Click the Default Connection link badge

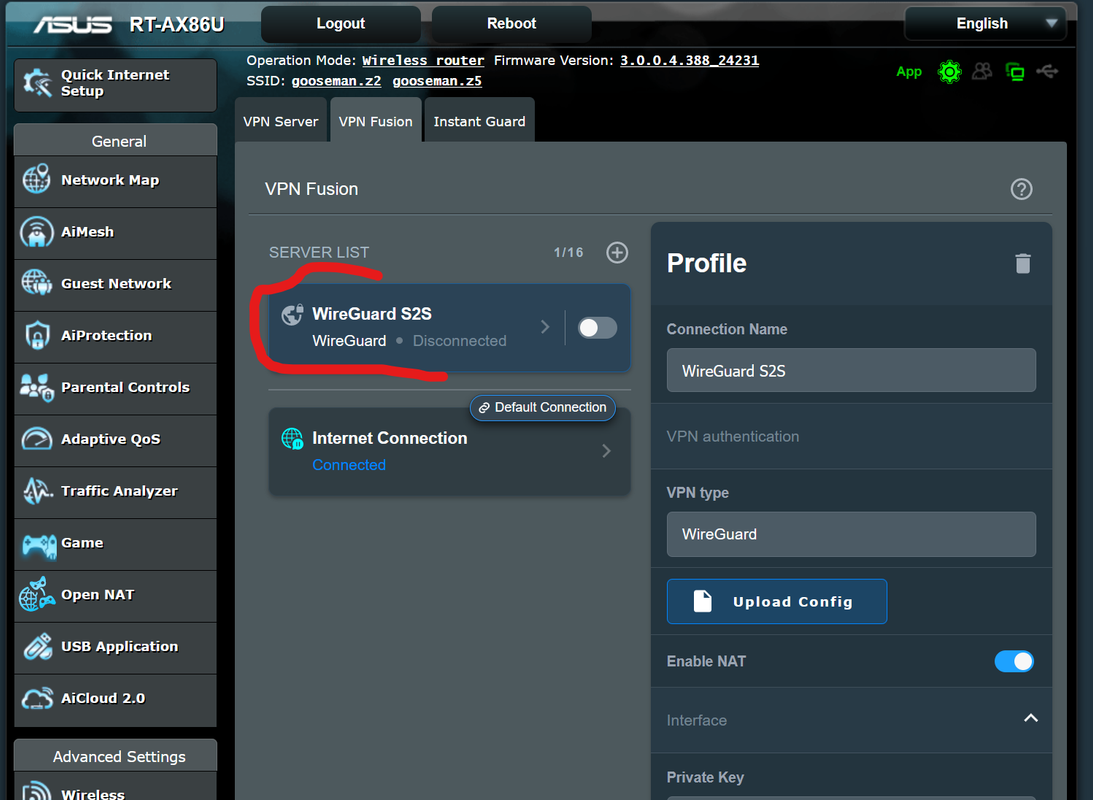click(x=542, y=408)
